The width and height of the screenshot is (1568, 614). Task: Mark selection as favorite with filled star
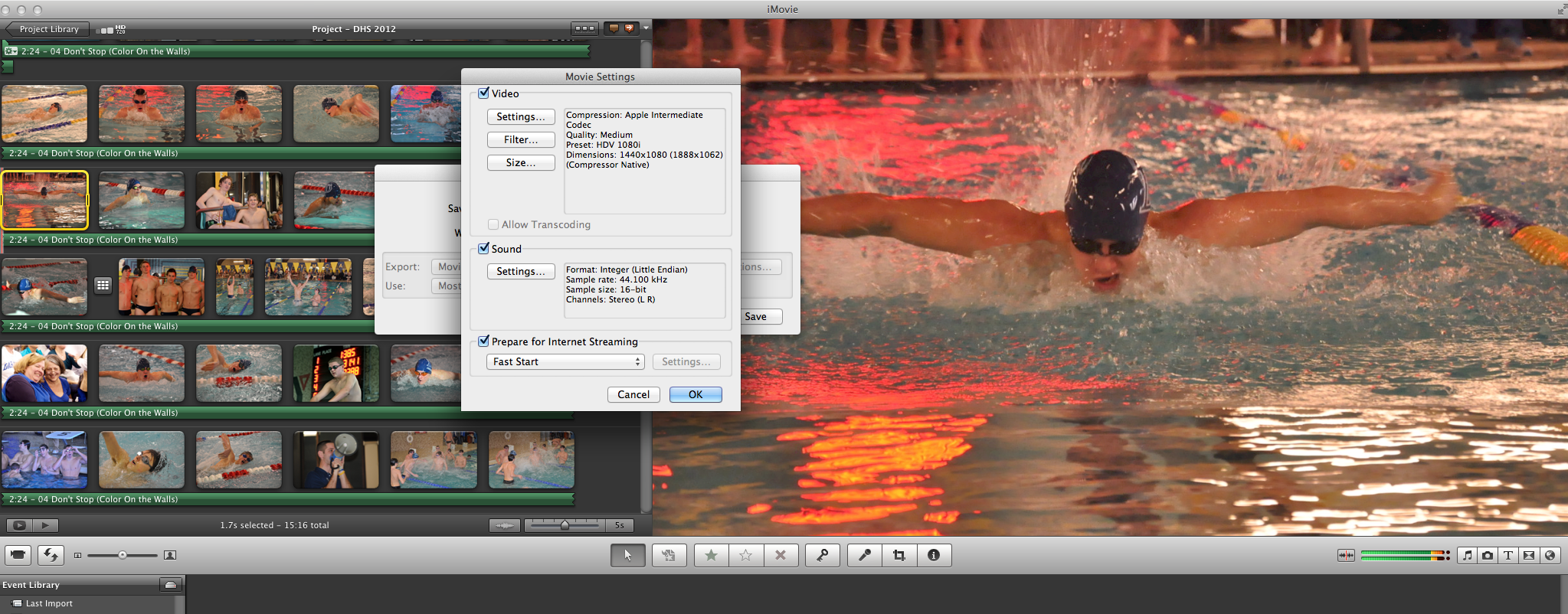click(711, 555)
